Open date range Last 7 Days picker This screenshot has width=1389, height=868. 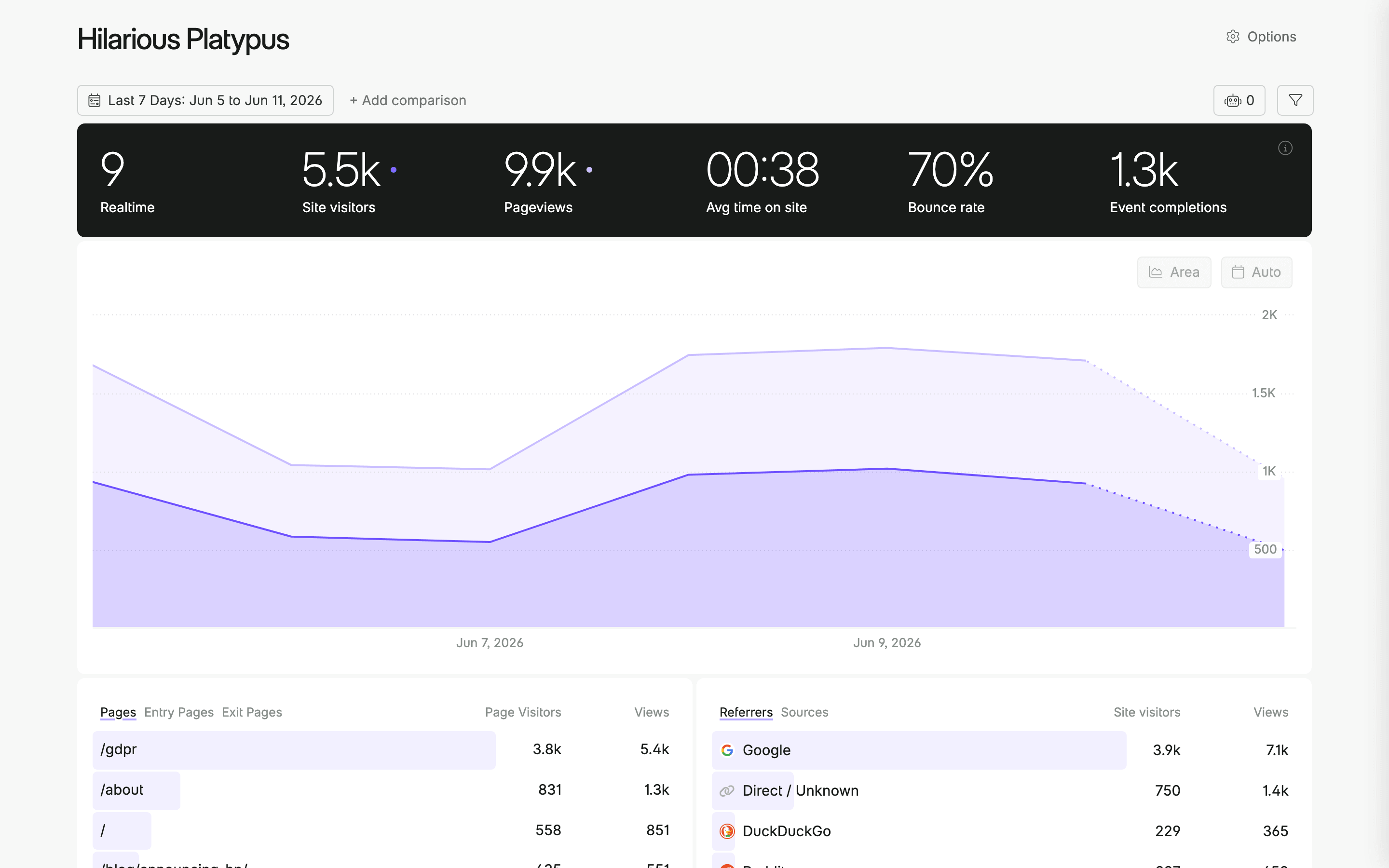click(205, 100)
